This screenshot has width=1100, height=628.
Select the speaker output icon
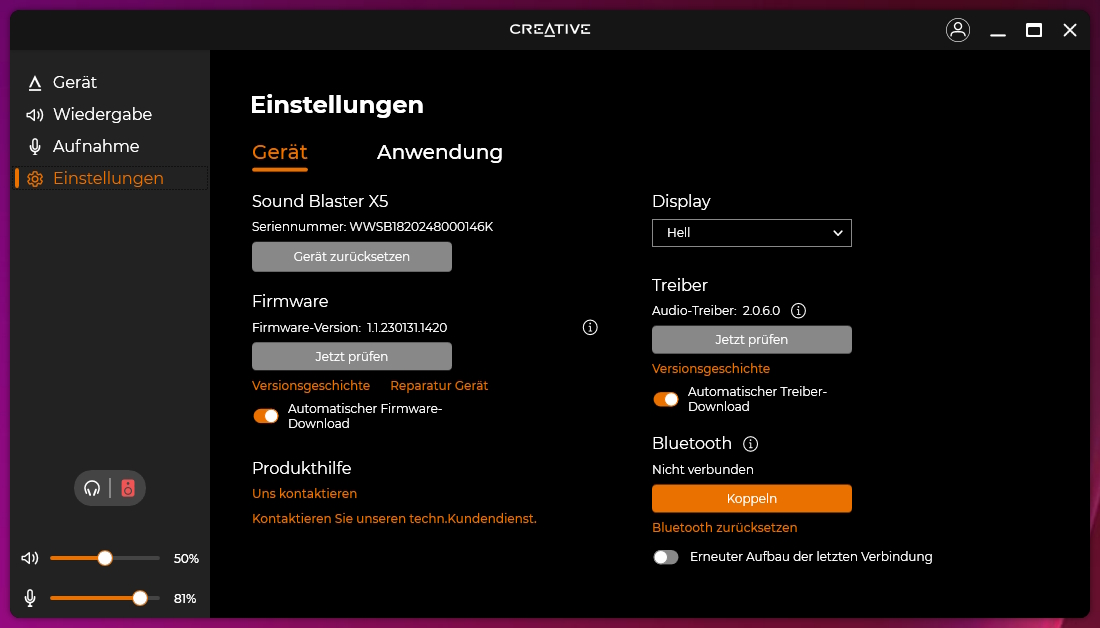pos(127,488)
